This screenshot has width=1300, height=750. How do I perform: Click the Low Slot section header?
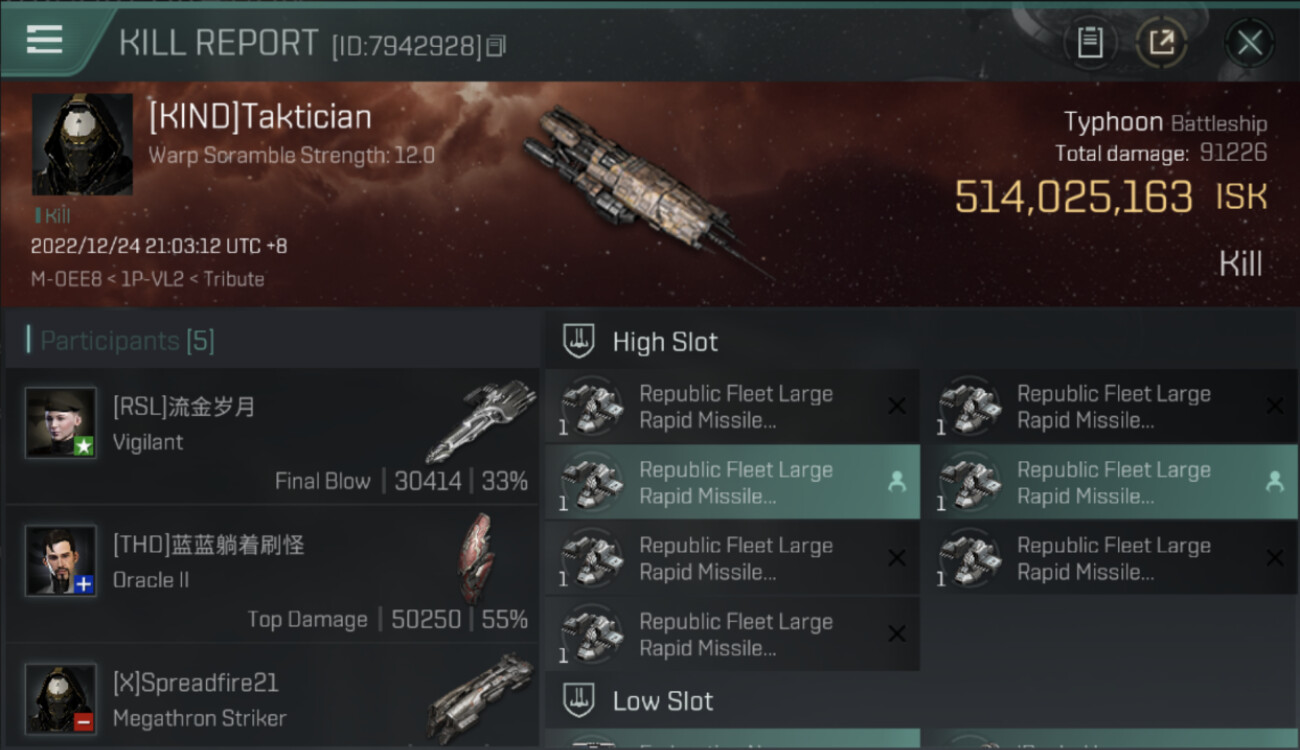coord(662,701)
